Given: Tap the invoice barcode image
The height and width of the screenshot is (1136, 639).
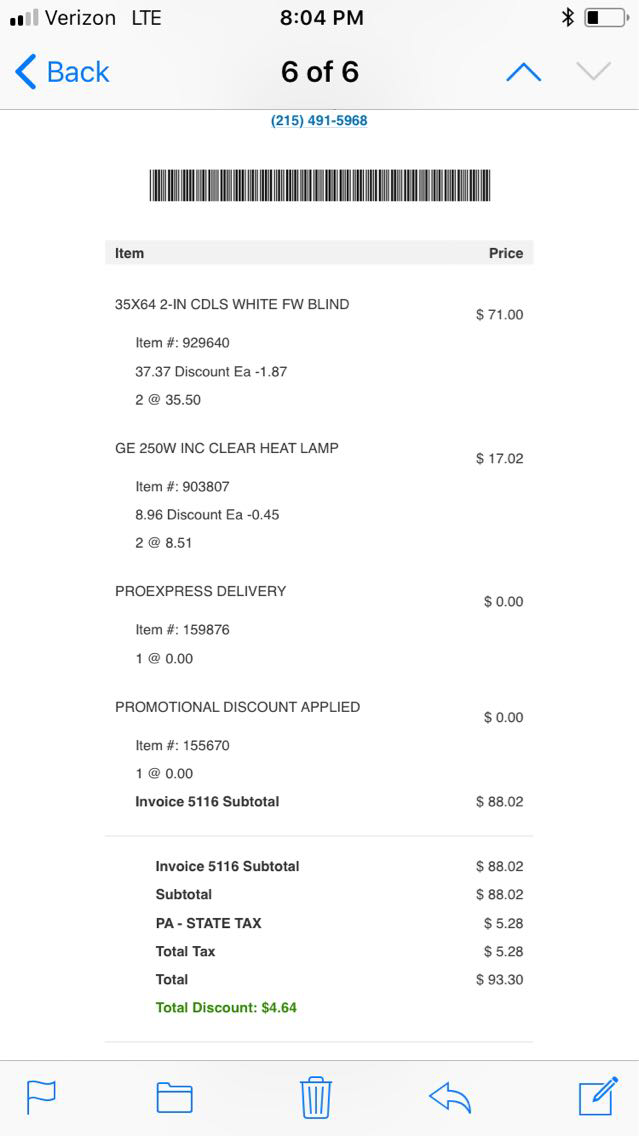Looking at the screenshot, I should tap(320, 185).
